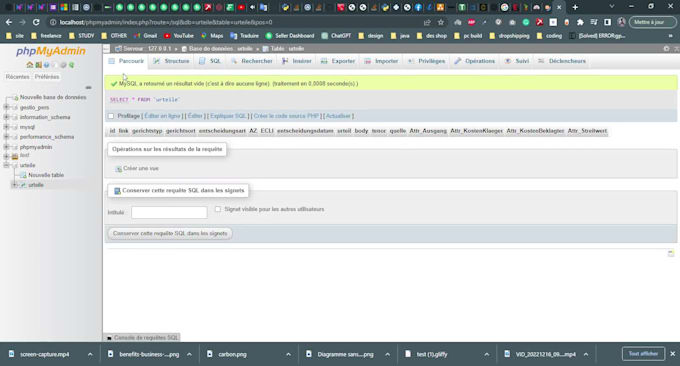
Task: Click the Créer une vue icon
Action: [x=118, y=169]
